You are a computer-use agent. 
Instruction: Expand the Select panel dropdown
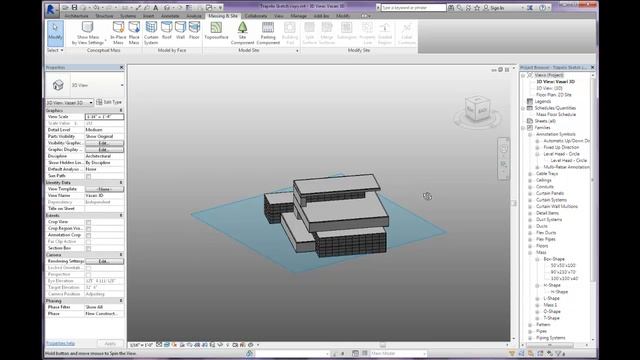(x=55, y=50)
